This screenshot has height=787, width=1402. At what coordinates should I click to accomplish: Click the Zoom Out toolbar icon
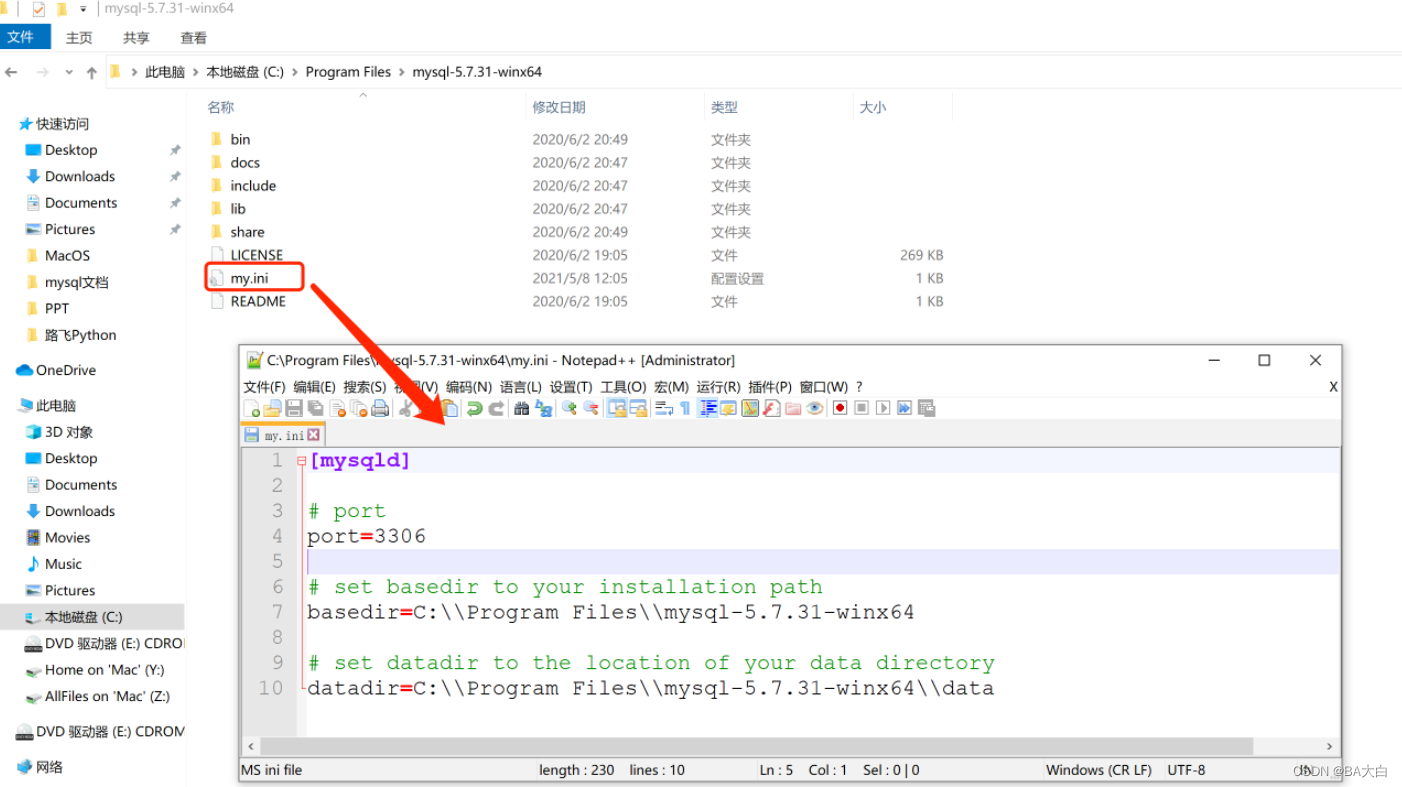tap(592, 408)
